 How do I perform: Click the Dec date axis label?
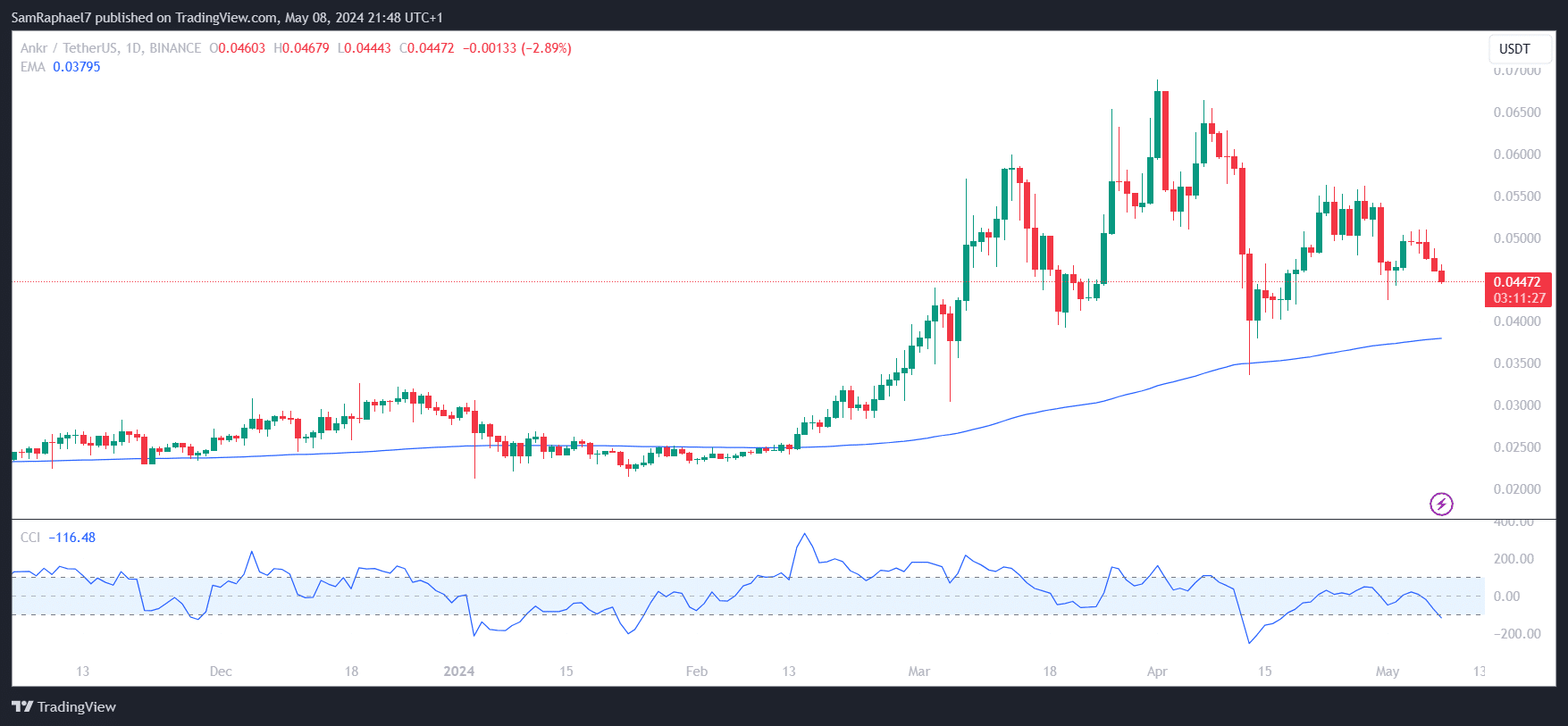[221, 672]
